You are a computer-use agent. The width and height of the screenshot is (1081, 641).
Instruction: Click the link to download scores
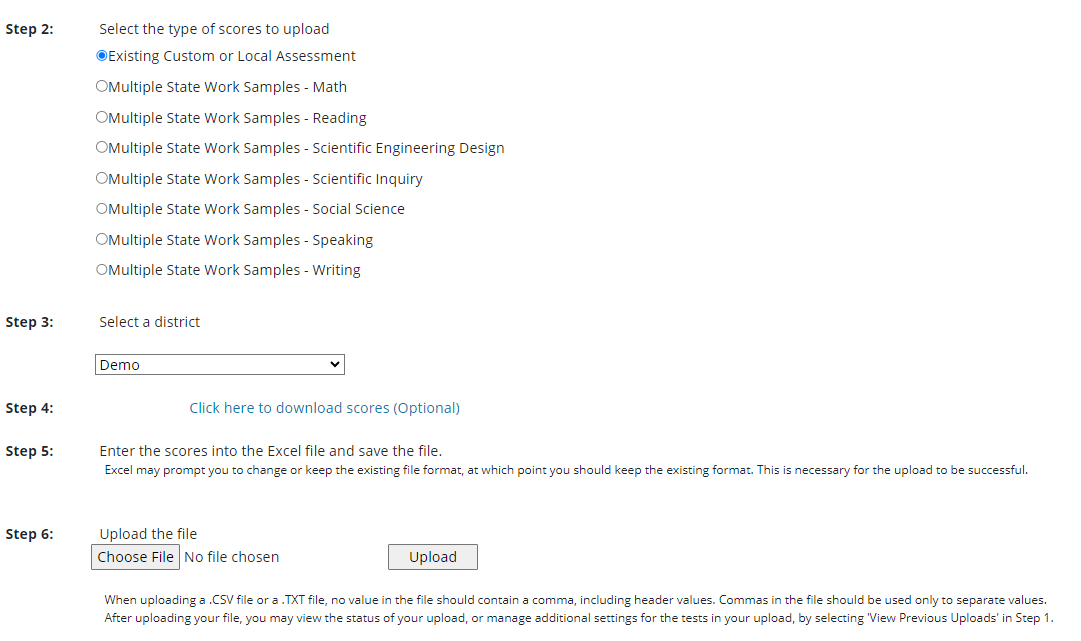[324, 408]
